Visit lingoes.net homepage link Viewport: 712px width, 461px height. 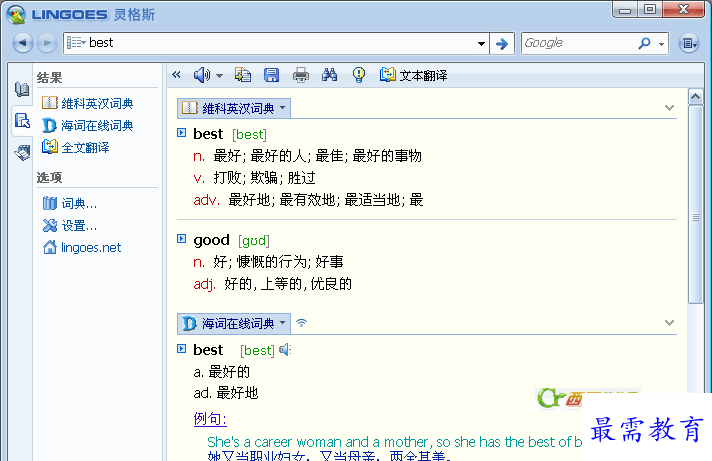91,248
